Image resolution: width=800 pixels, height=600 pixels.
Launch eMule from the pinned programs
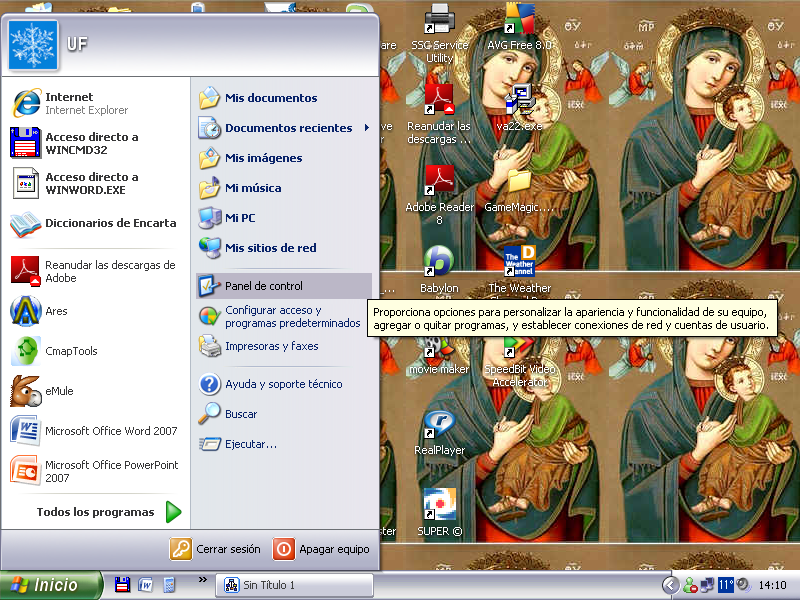[x=58, y=391]
